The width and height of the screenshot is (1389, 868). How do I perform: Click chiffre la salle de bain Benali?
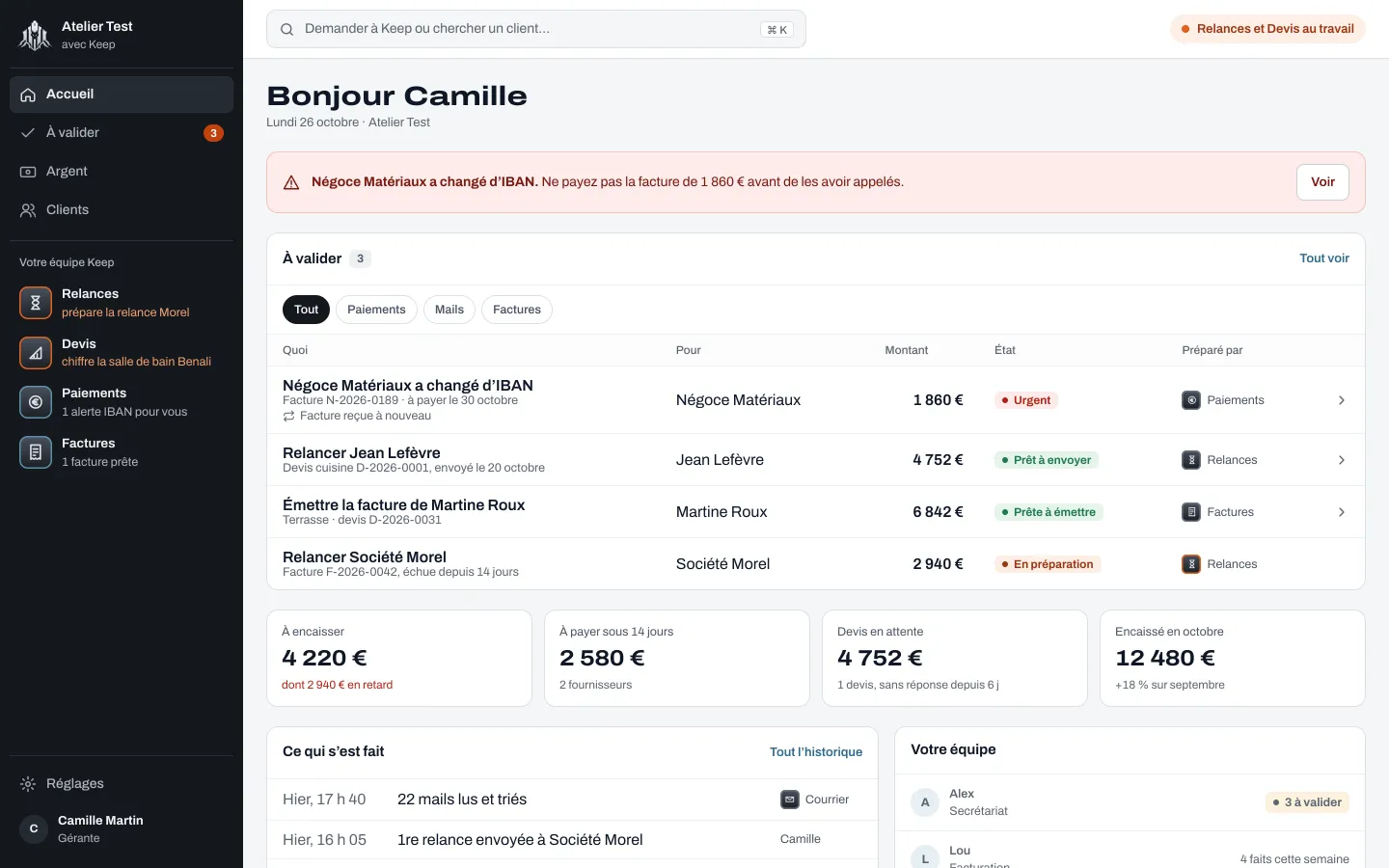136,362
